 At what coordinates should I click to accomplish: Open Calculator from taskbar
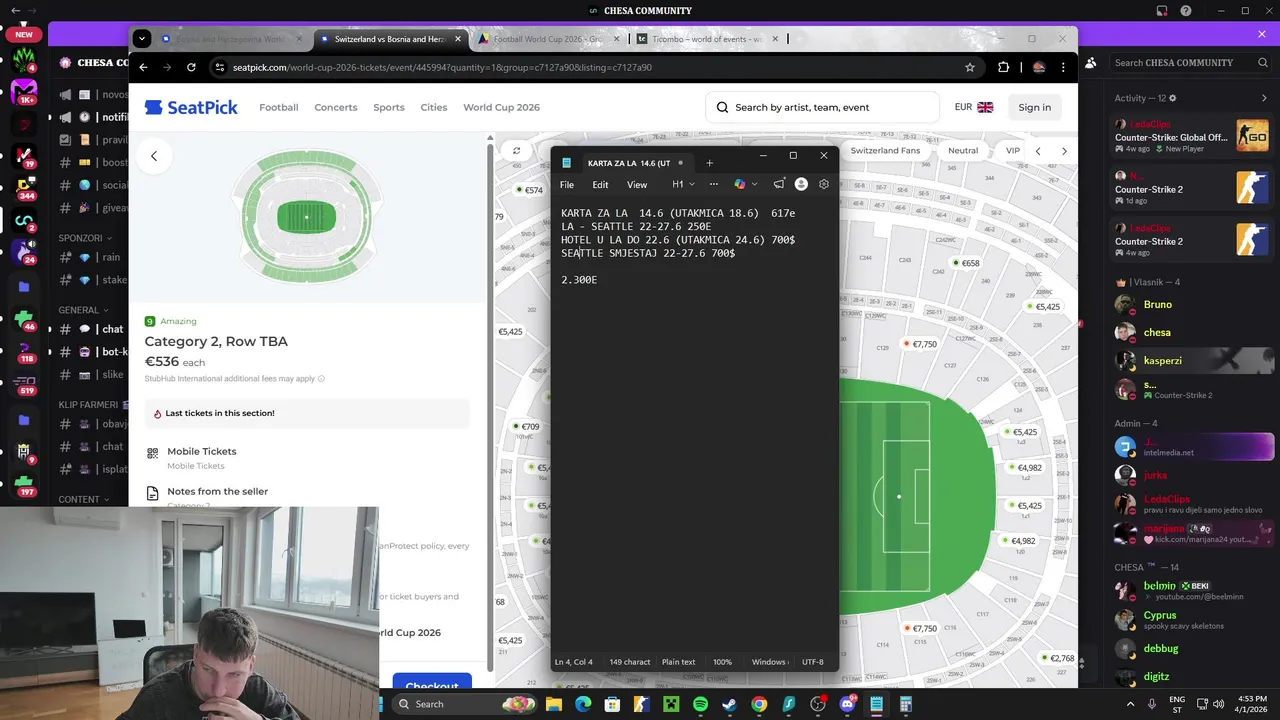(906, 704)
